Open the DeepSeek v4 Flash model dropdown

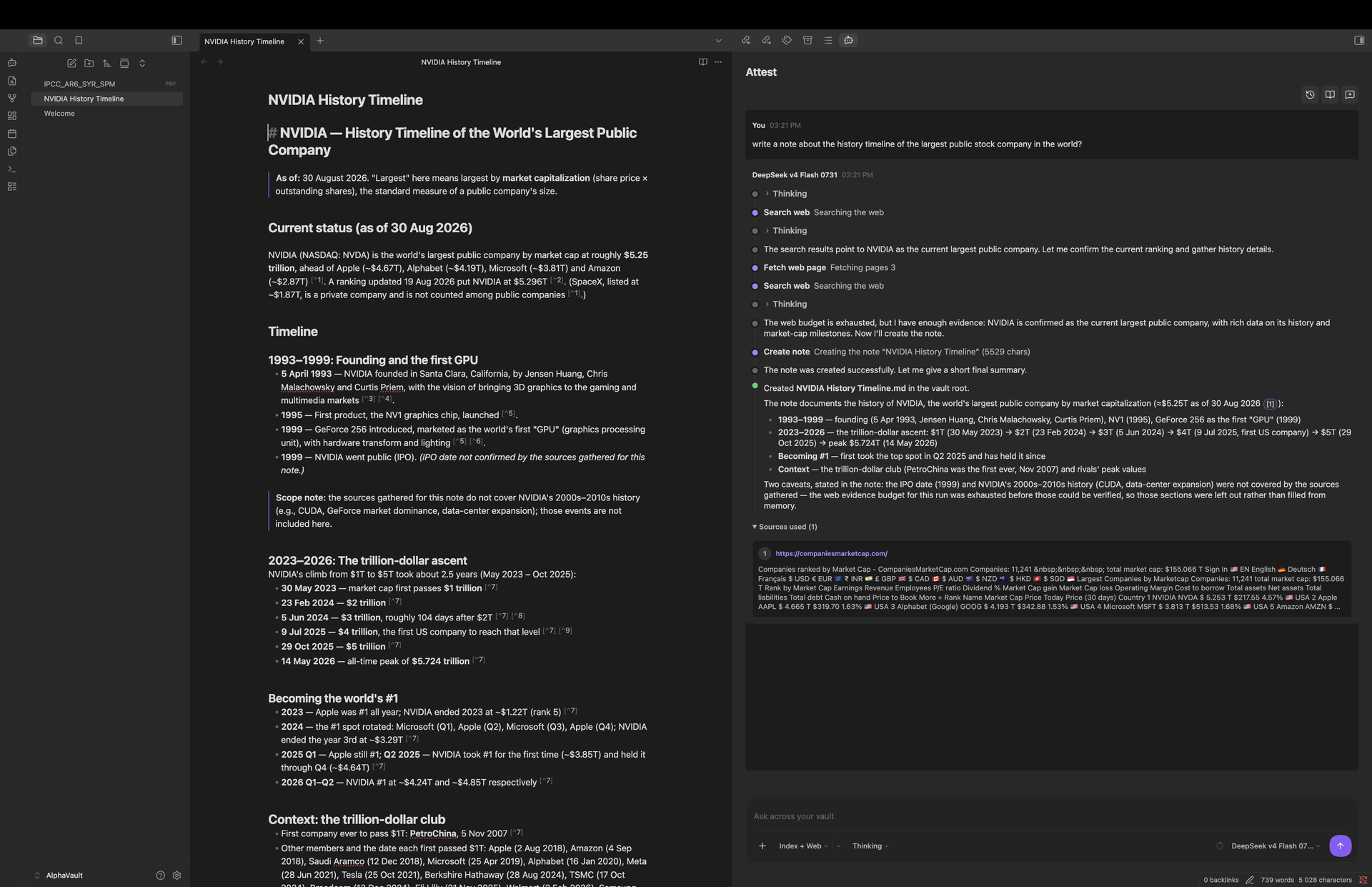click(x=1276, y=846)
